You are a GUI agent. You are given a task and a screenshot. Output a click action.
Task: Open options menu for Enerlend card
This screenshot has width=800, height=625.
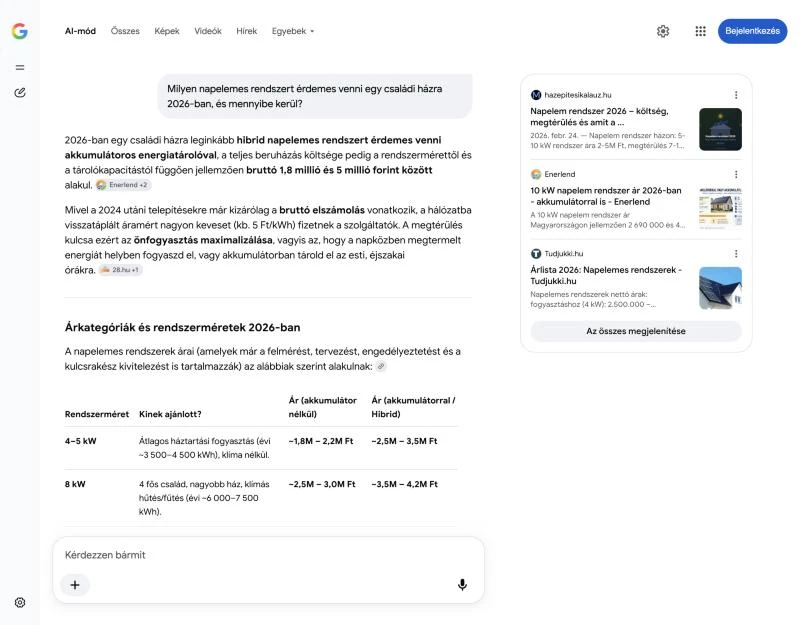(x=736, y=174)
